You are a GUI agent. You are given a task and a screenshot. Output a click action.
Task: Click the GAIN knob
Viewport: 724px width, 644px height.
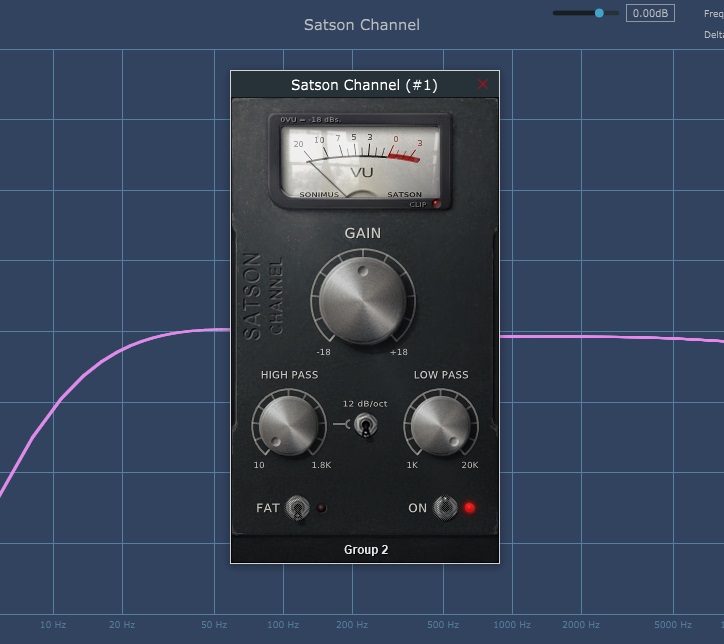pyautogui.click(x=363, y=301)
